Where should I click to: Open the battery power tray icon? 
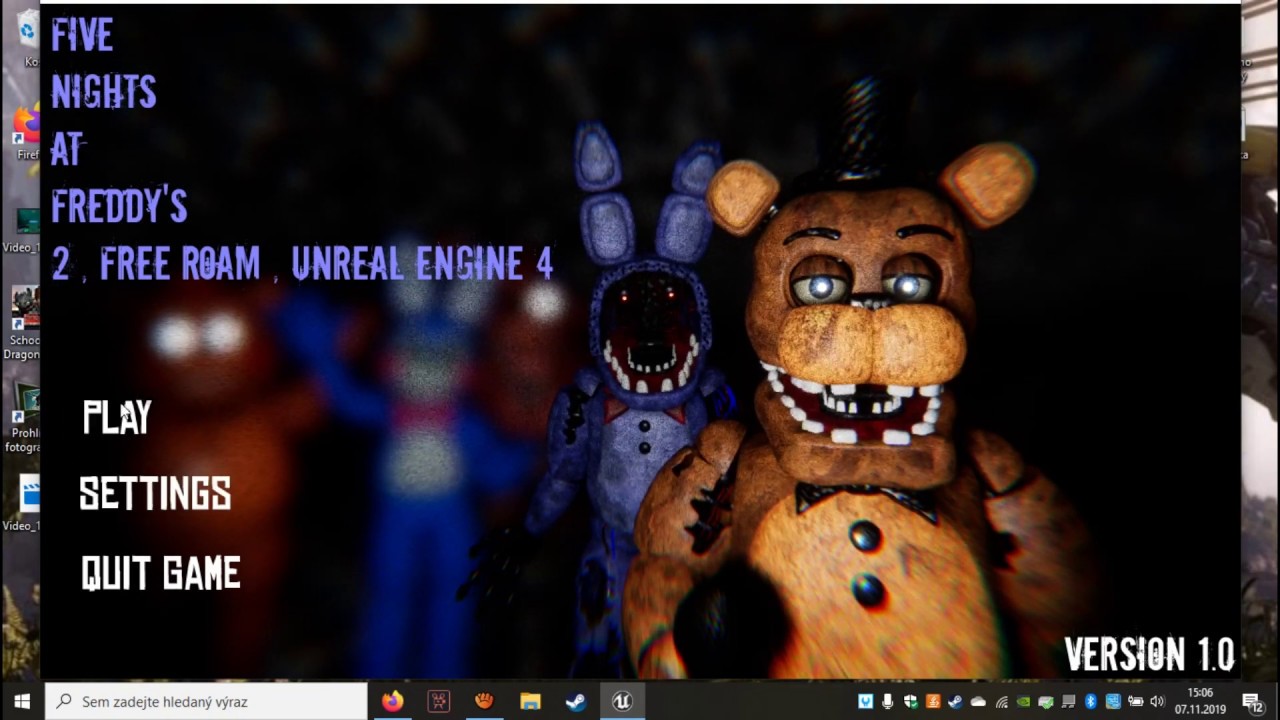1136,702
